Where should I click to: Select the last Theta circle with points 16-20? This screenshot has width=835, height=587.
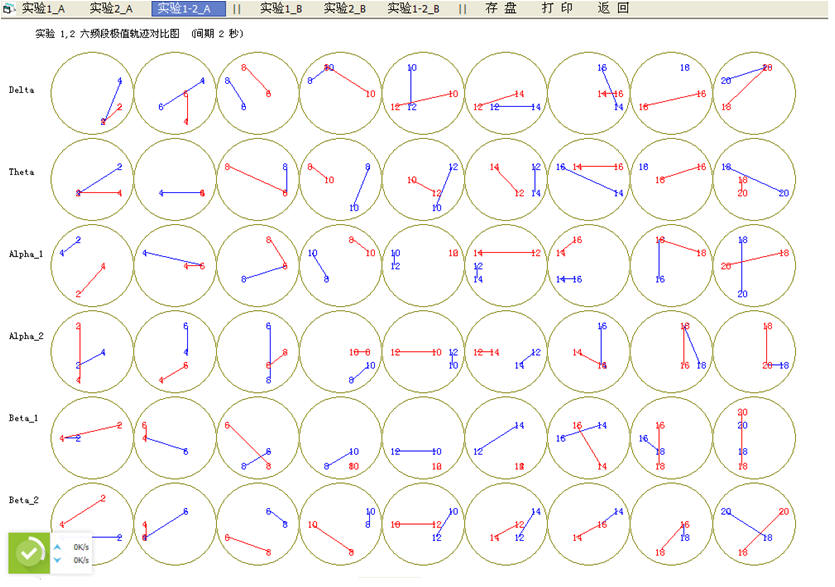point(754,180)
